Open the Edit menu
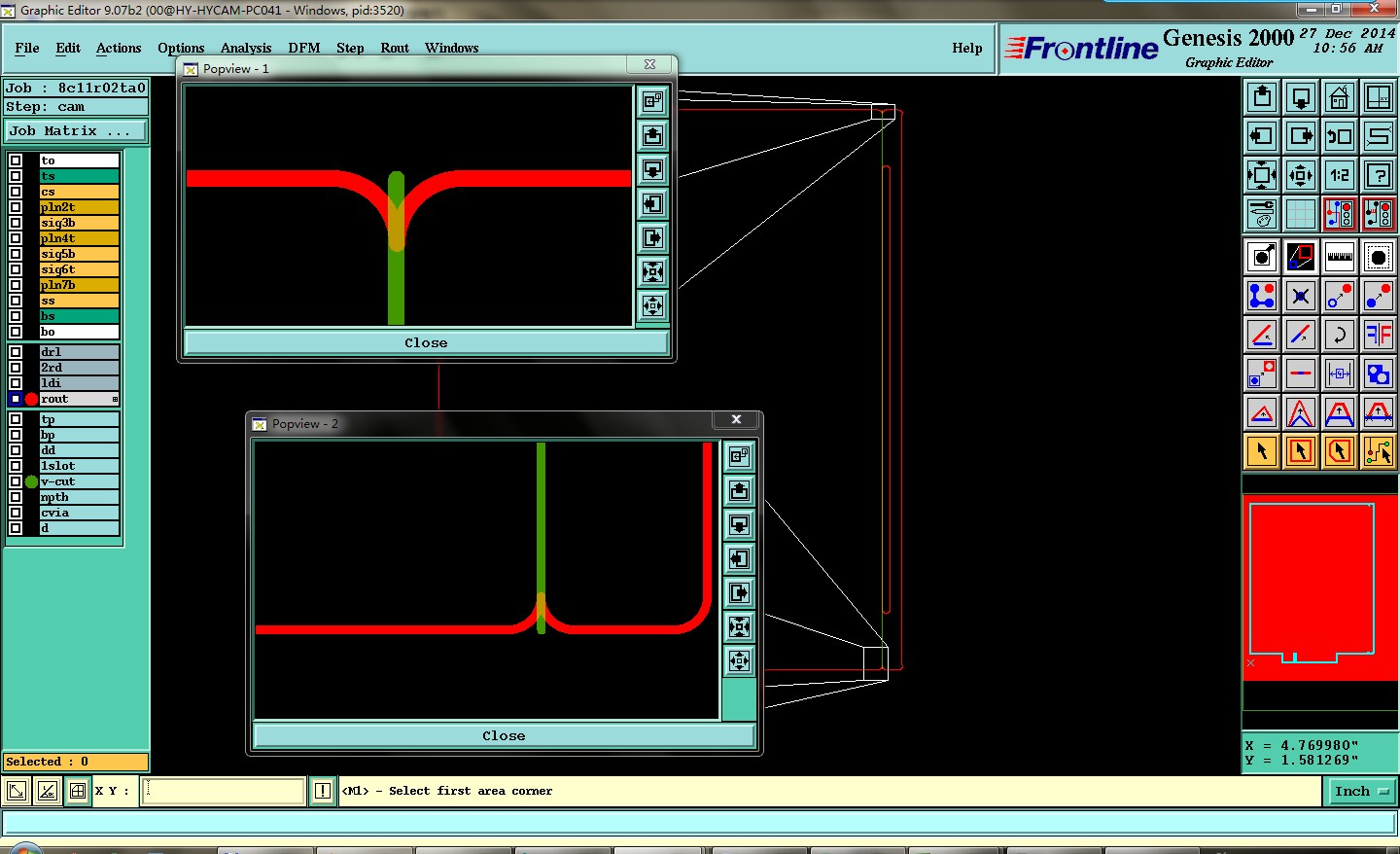This screenshot has width=1400, height=854. (68, 48)
